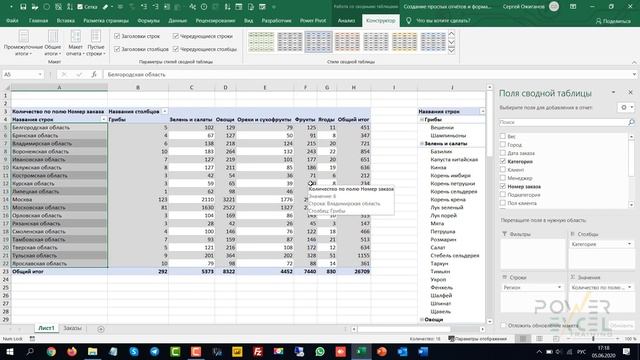640x360 pixels.
Task: Open the Количество по полю dropdown in Values area
Action: pos(629,287)
